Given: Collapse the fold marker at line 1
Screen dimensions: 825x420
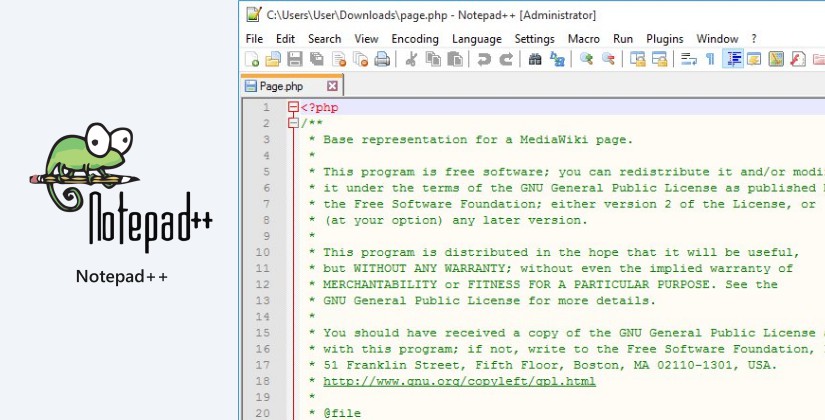Looking at the screenshot, I should point(293,107).
